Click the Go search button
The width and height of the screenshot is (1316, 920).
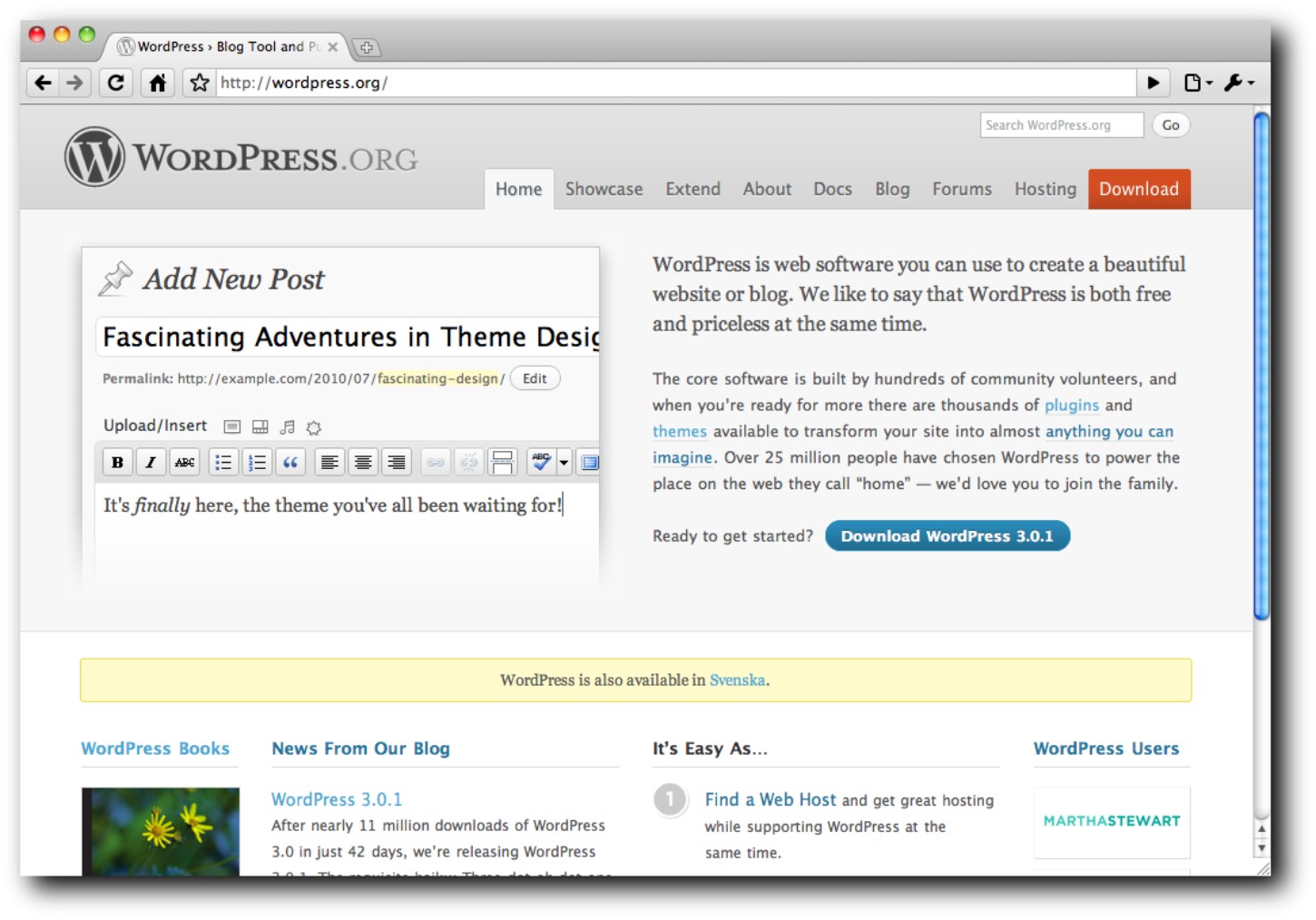tap(1171, 125)
